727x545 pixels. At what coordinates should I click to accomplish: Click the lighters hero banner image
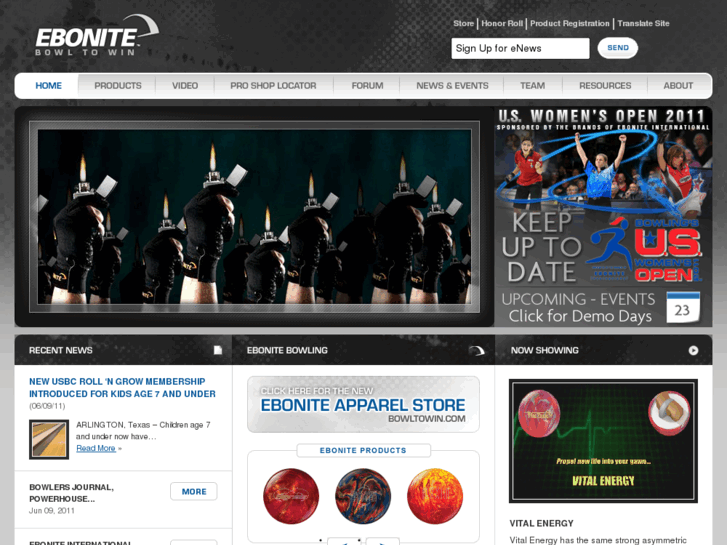tap(255, 217)
